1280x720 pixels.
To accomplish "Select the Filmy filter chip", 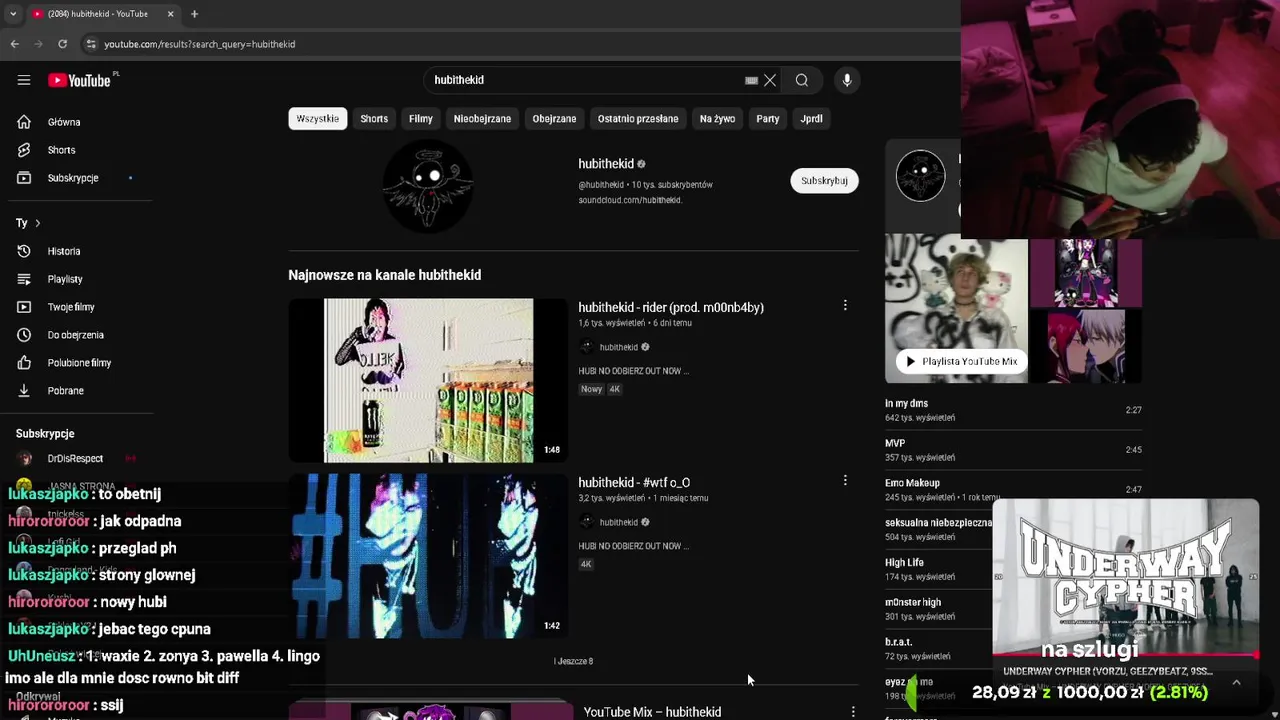I will coord(421,119).
